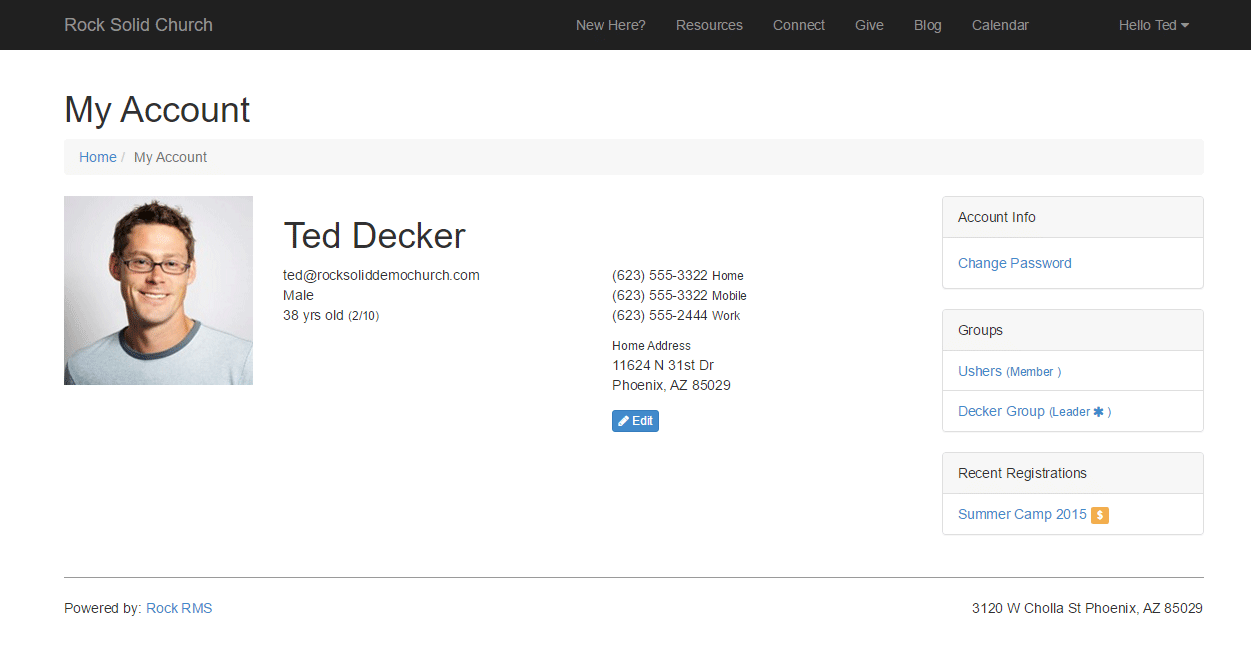Click the Rock Solid Church brand link
The height and width of the screenshot is (656, 1251).
click(138, 25)
